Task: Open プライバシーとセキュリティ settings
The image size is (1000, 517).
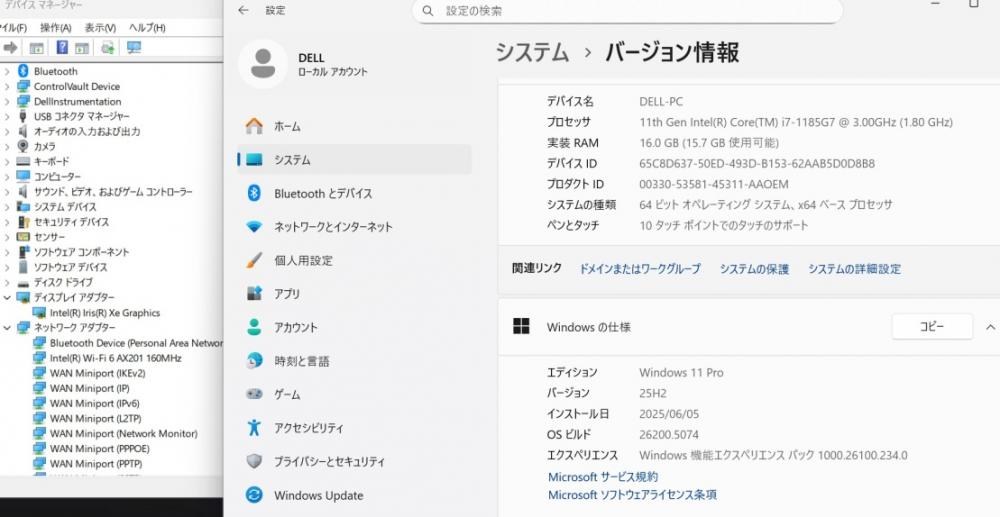Action: click(354, 462)
